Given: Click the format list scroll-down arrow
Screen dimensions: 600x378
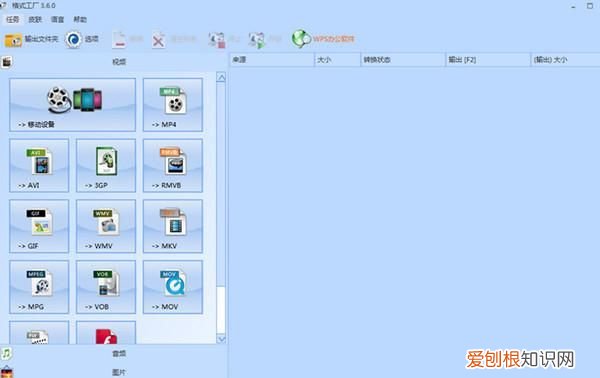Looking at the screenshot, I should [221, 339].
